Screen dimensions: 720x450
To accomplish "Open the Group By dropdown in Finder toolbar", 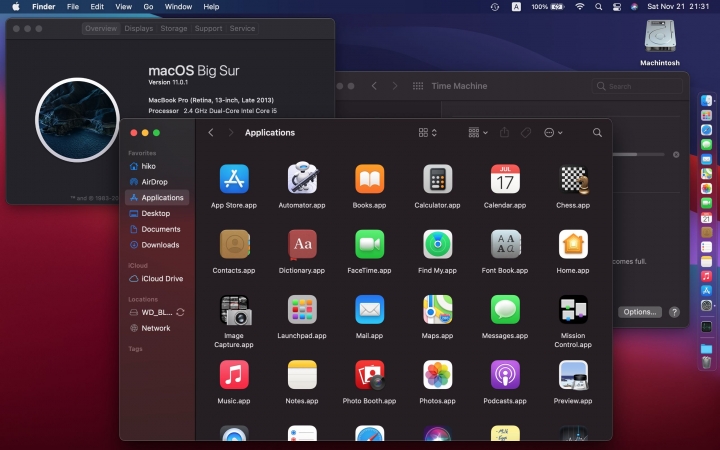I will pos(478,133).
